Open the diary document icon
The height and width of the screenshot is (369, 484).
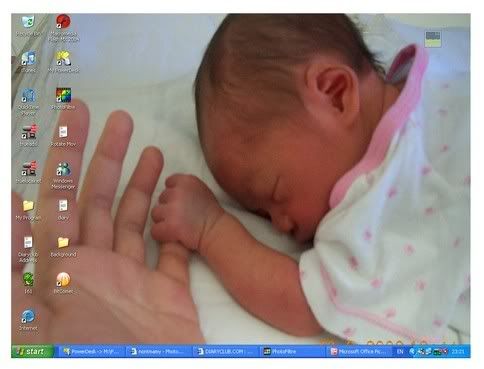[63, 206]
